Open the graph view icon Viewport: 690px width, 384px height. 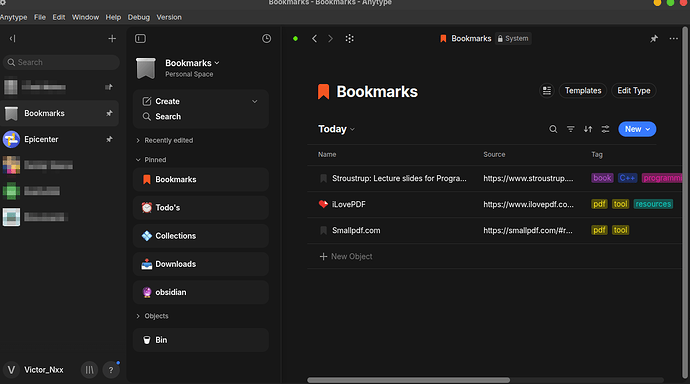(x=349, y=39)
